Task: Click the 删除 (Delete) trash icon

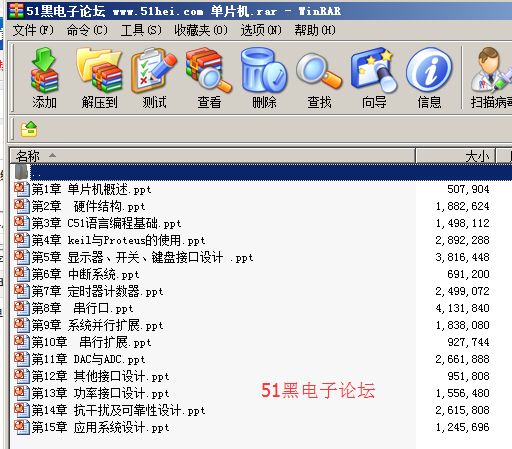Action: click(264, 78)
